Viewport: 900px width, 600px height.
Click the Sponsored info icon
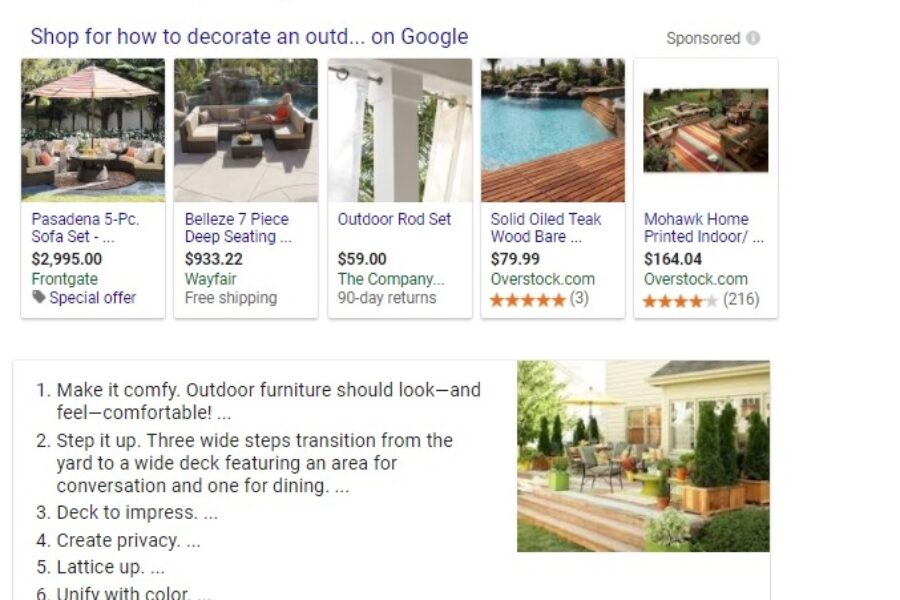click(753, 38)
